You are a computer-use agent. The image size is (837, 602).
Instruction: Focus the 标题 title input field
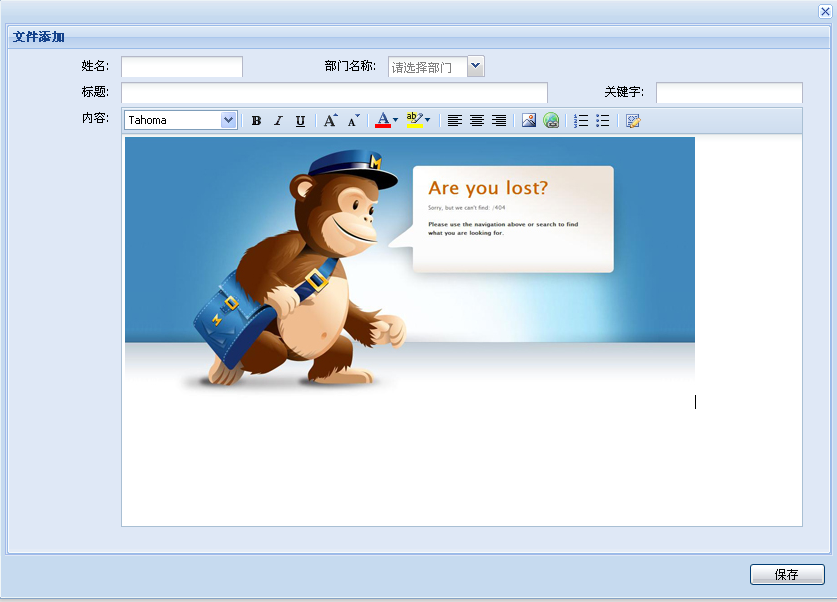click(x=335, y=92)
